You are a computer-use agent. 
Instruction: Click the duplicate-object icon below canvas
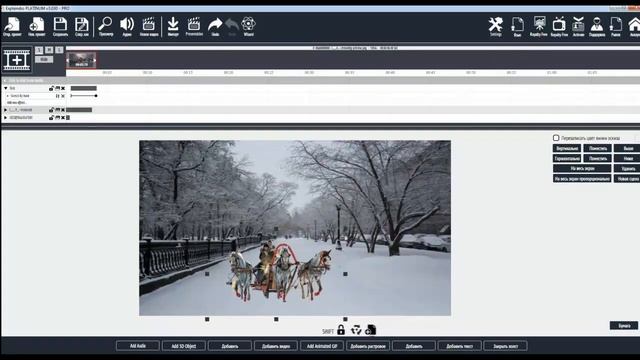(x=370, y=330)
